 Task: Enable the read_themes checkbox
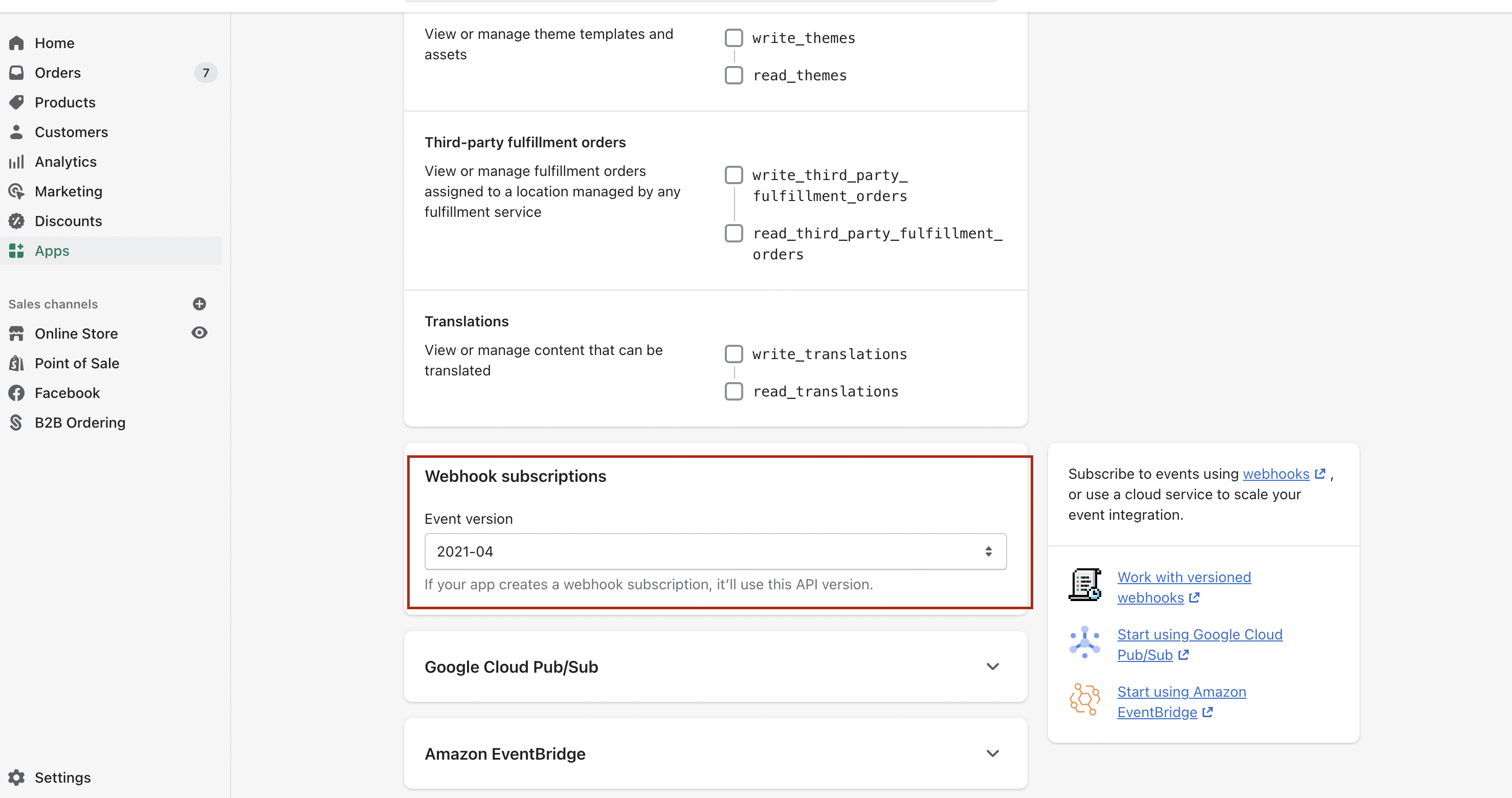coord(733,75)
